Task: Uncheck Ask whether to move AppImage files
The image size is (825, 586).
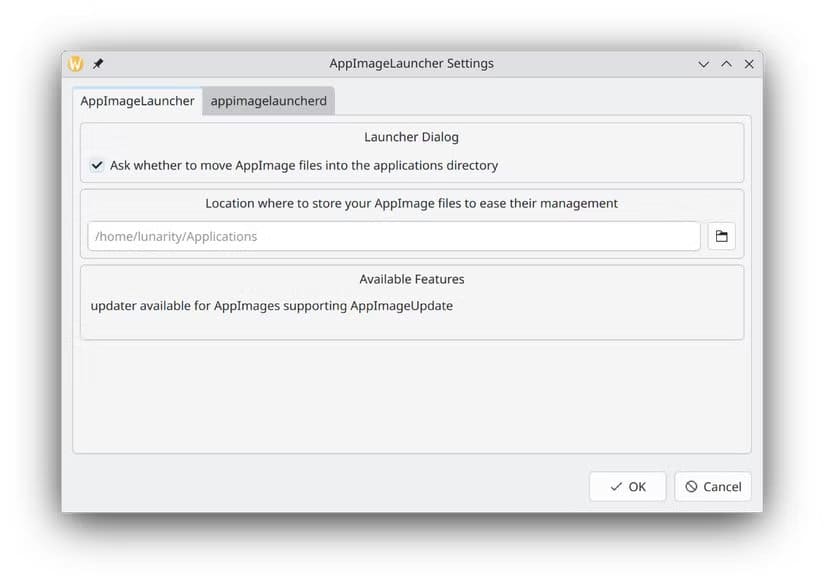Action: tap(97, 165)
